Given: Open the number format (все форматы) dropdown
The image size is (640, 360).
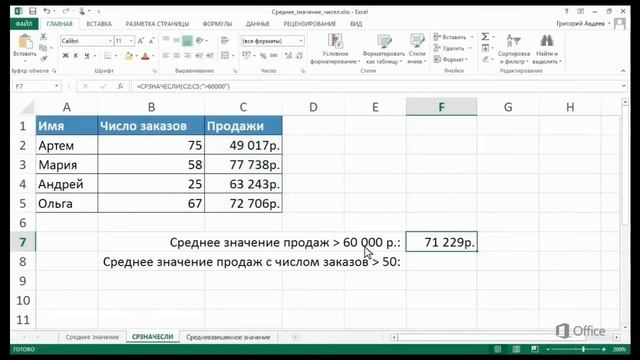Looking at the screenshot, I should click(x=301, y=41).
